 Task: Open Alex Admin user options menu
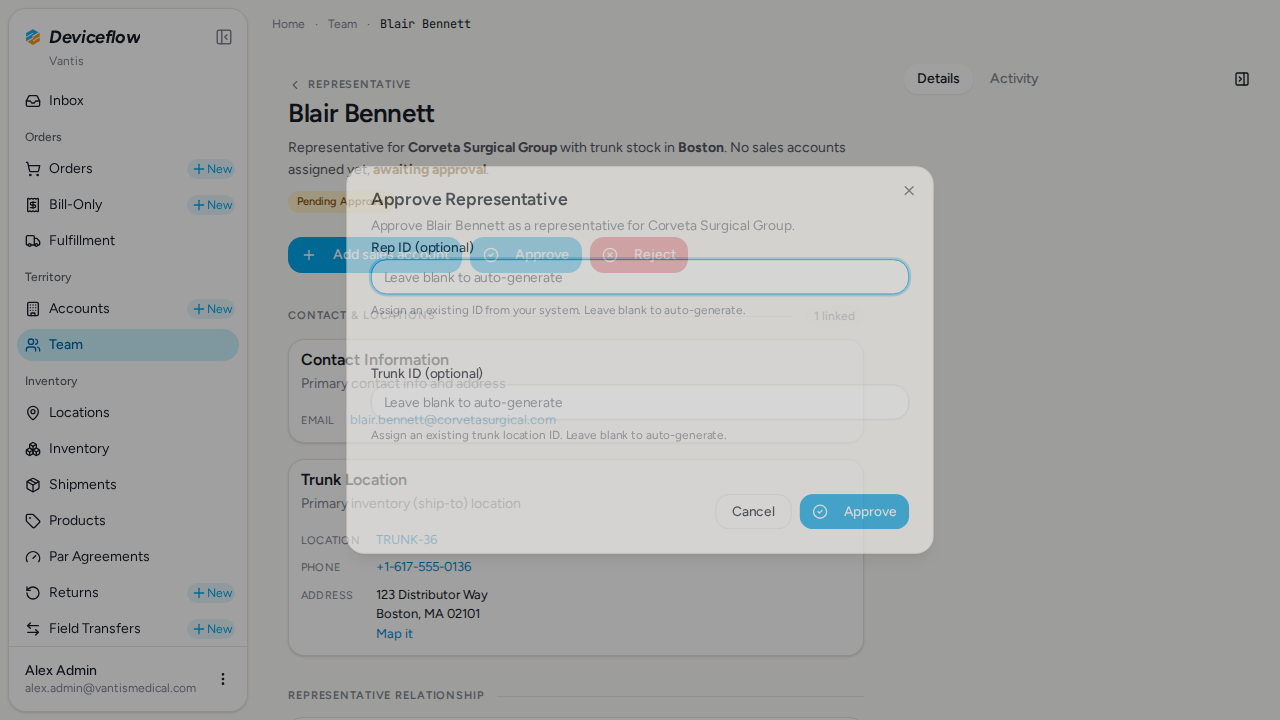[223, 679]
